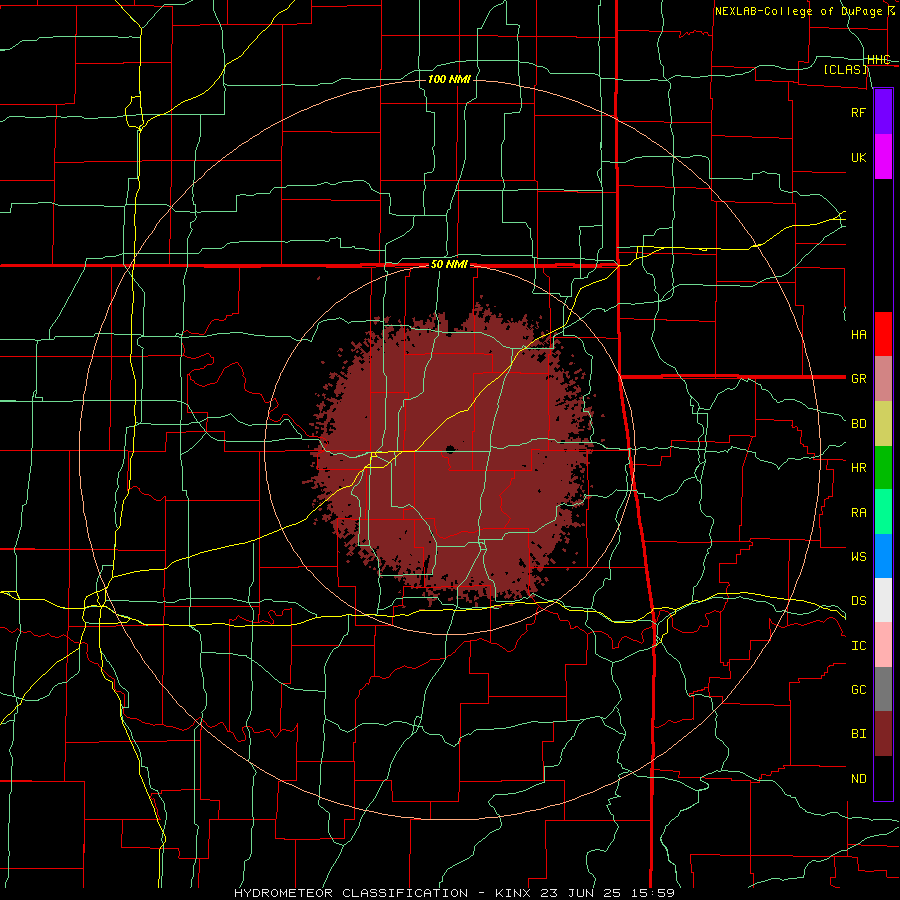
Task: Click the GC legend label
Action: click(x=858, y=689)
